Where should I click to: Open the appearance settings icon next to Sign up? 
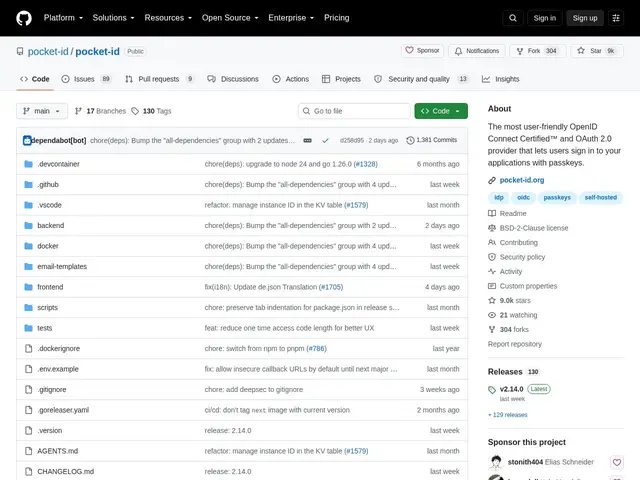pyautogui.click(x=616, y=18)
